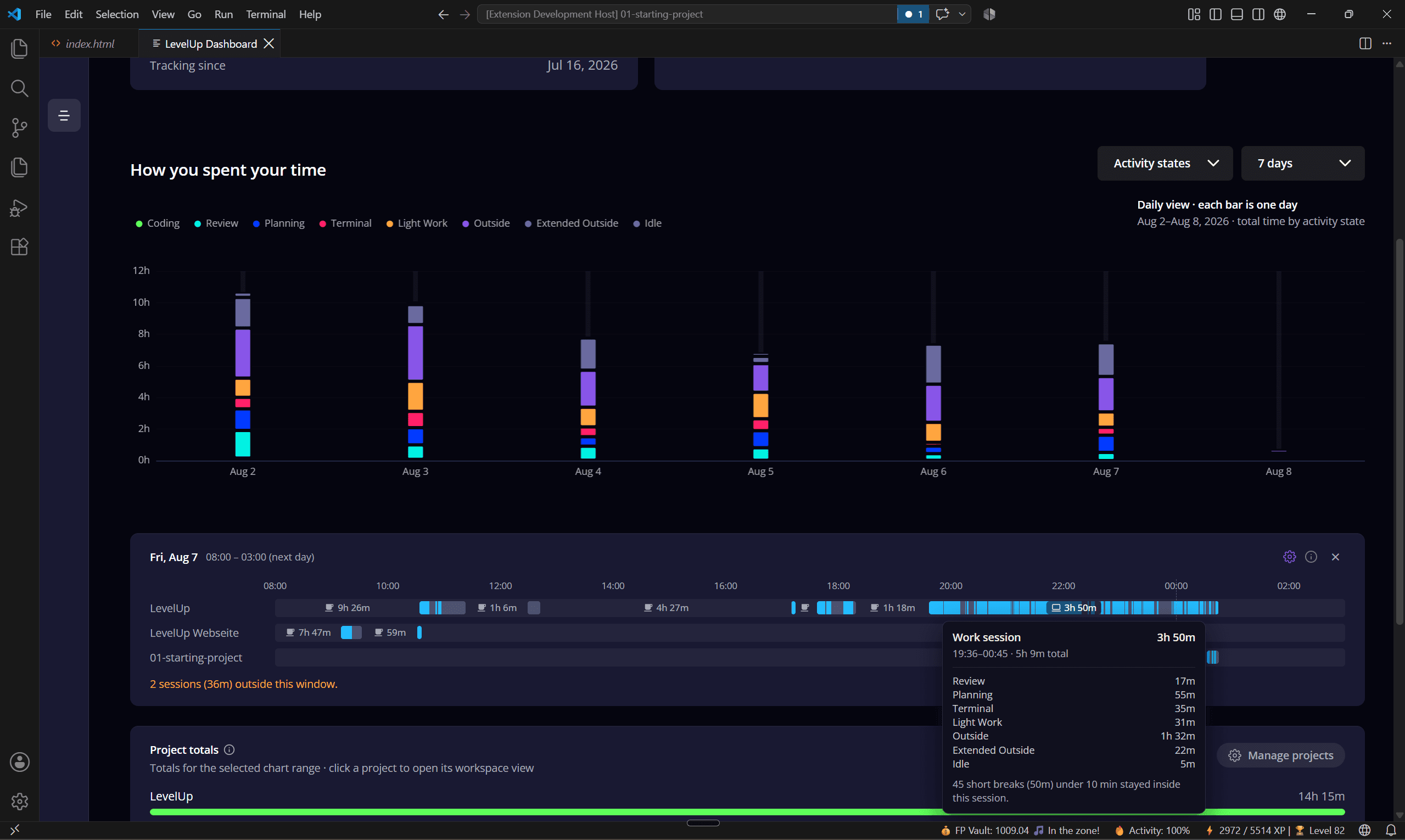Toggle Coding series in chart legend
Viewport: 1405px width, 840px height.
158,223
